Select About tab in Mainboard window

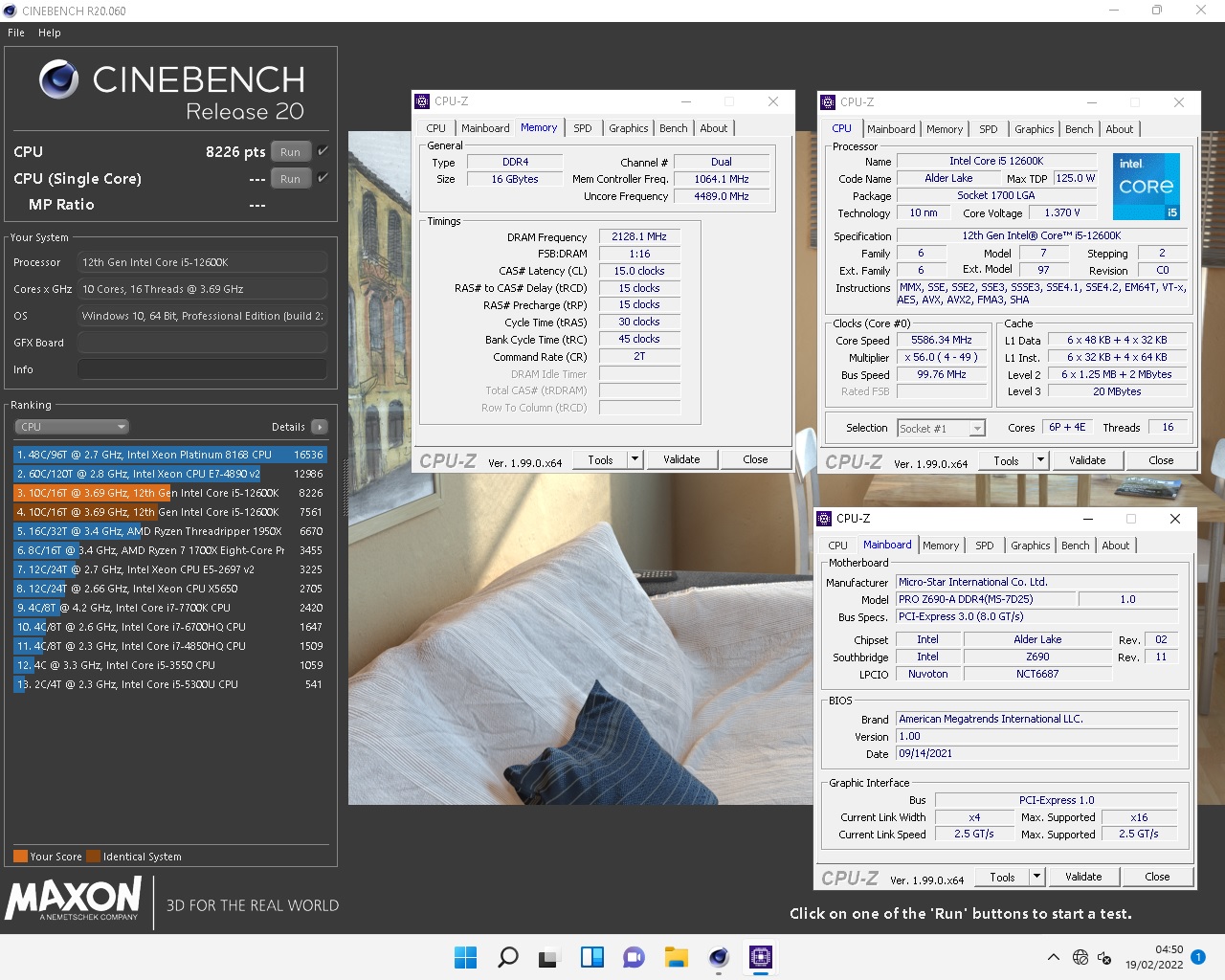1116,546
